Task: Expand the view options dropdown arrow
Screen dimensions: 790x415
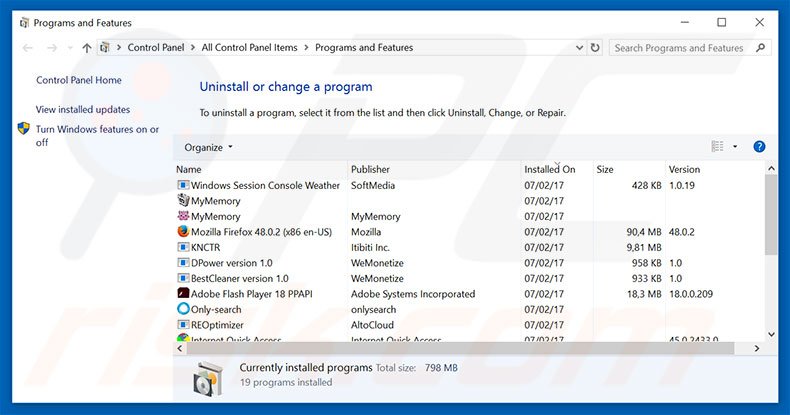Action: 735,146
